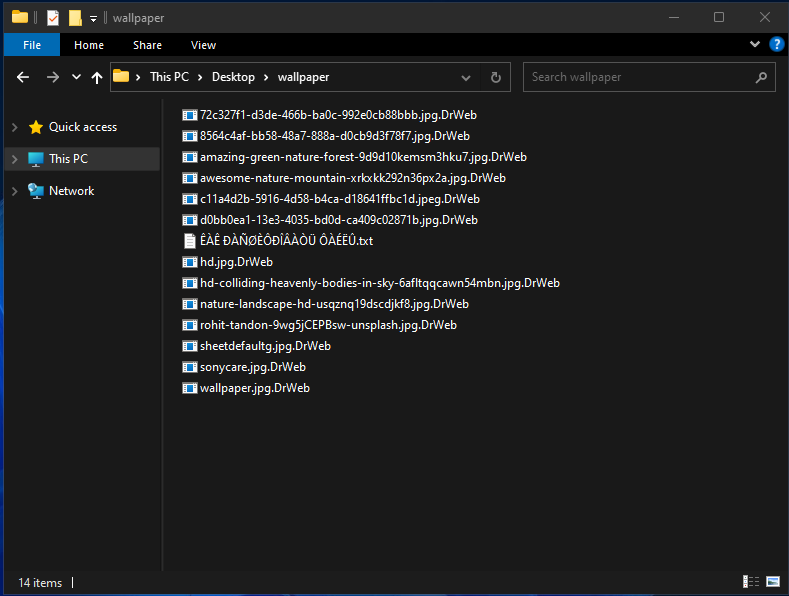Select sheetdefaultg.jpg.DrWeb file
789x596 pixels.
pos(256,346)
